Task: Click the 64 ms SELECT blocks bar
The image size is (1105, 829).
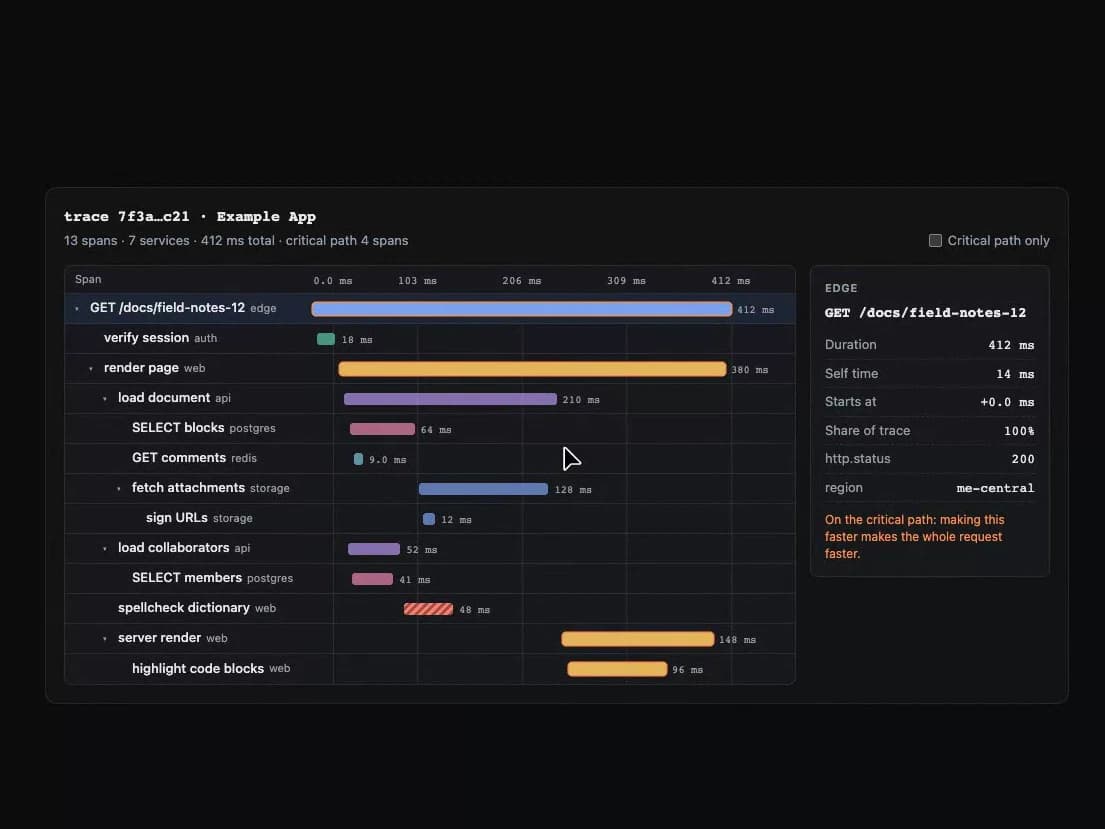Action: (382, 429)
